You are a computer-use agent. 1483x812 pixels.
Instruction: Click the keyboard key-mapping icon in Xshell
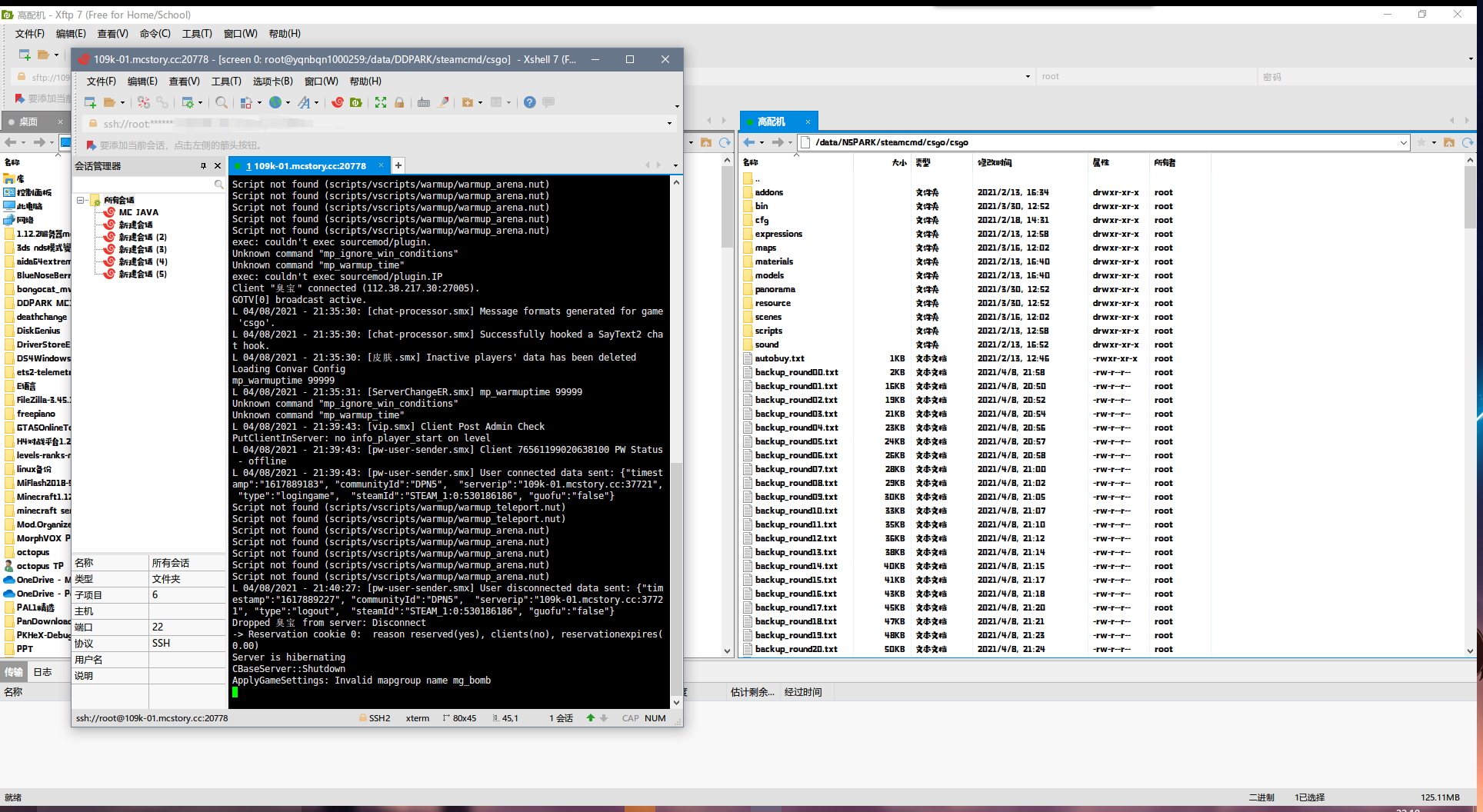424,102
